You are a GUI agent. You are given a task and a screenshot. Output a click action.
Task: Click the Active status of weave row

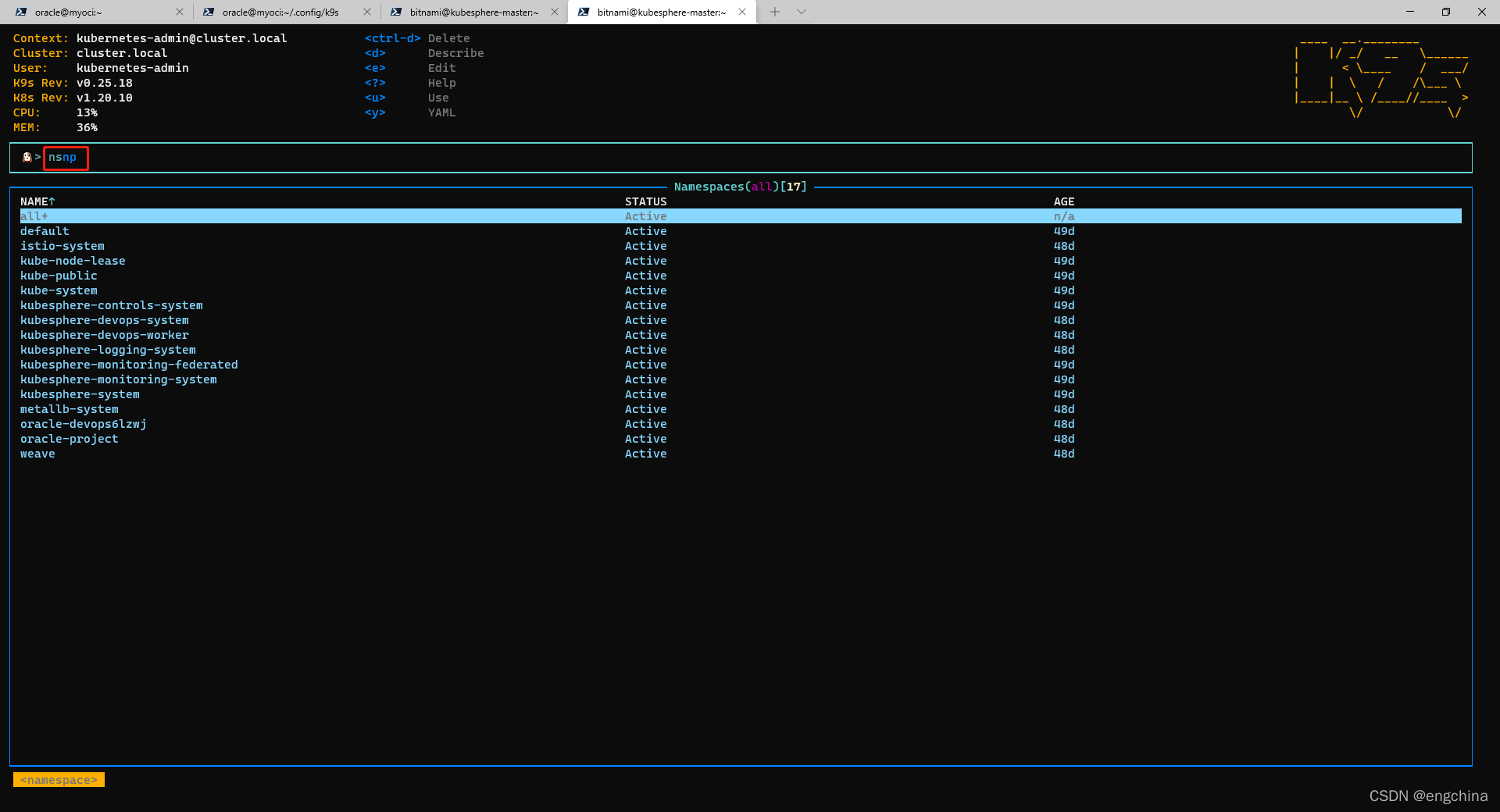[645, 454]
